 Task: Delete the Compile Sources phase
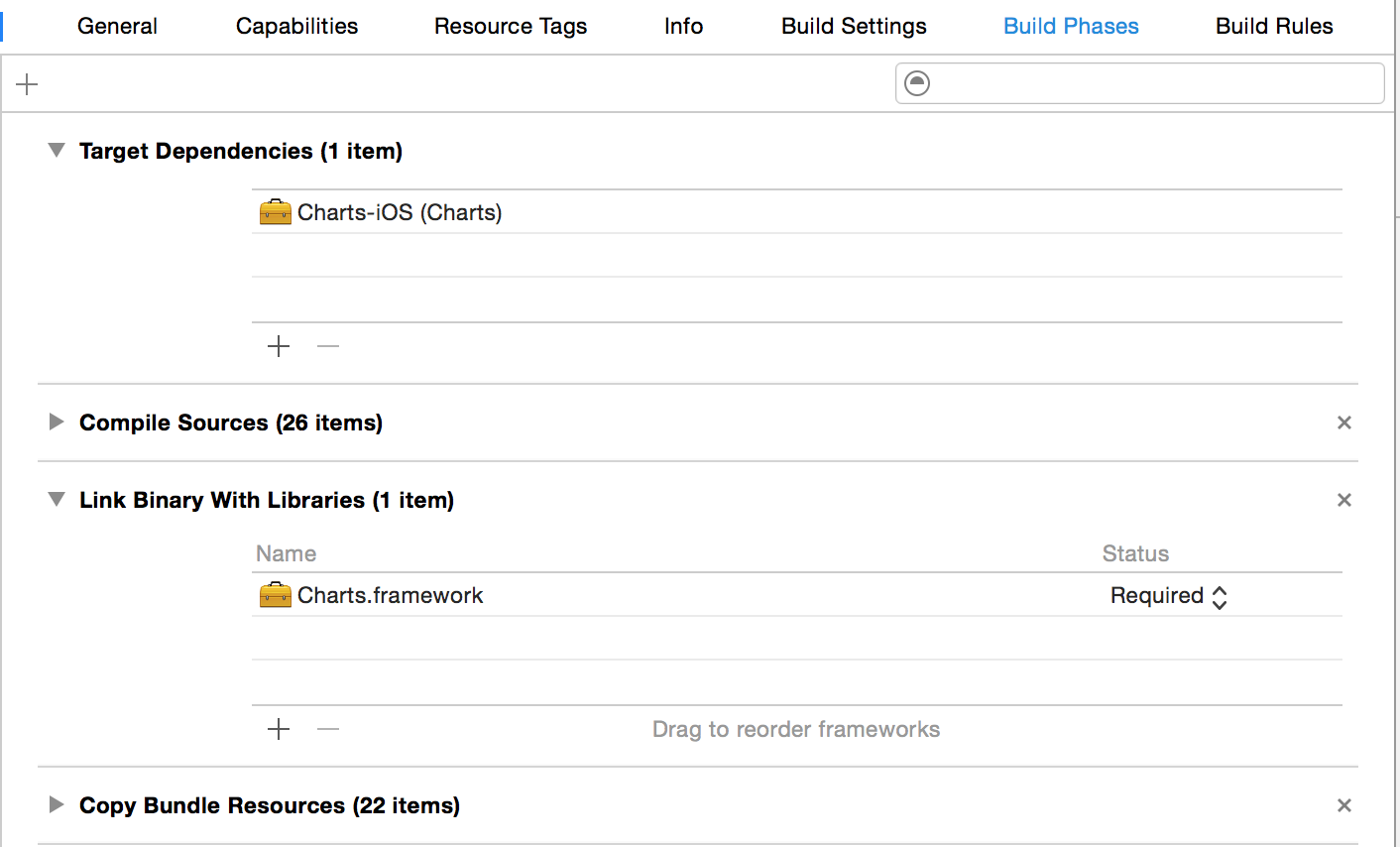1344,423
